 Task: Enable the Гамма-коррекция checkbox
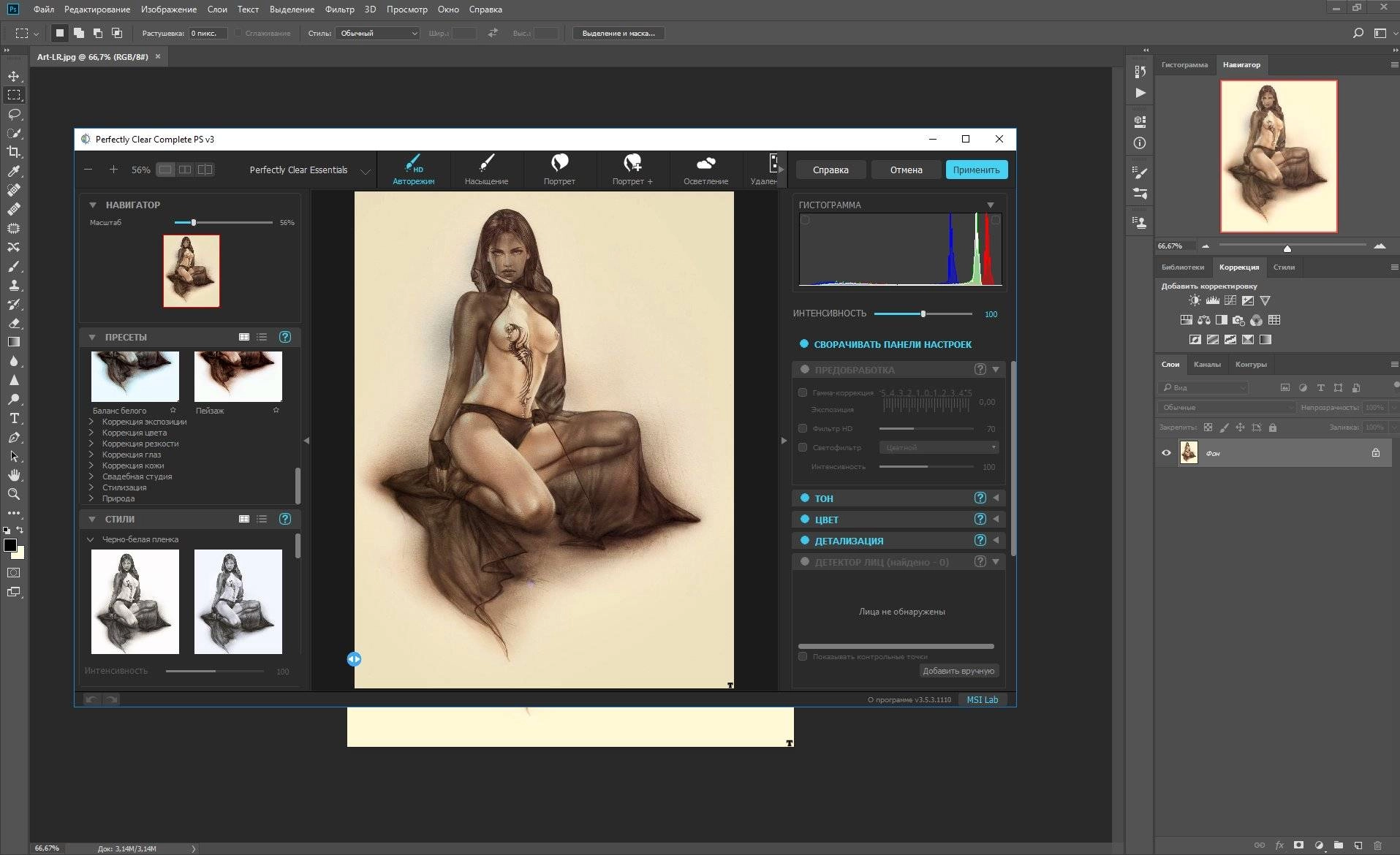pyautogui.click(x=803, y=392)
